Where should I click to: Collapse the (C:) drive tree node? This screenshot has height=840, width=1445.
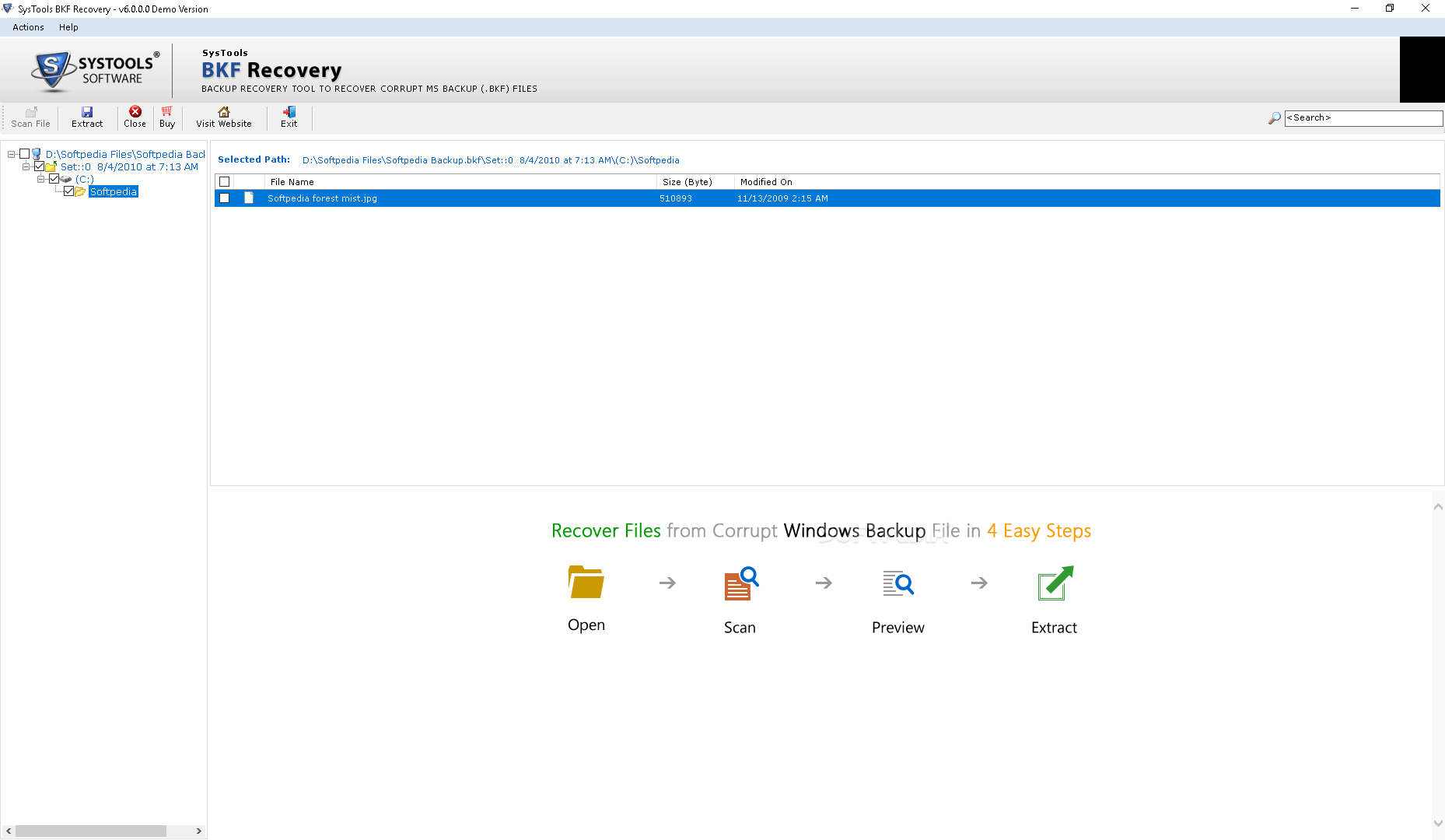tap(41, 179)
